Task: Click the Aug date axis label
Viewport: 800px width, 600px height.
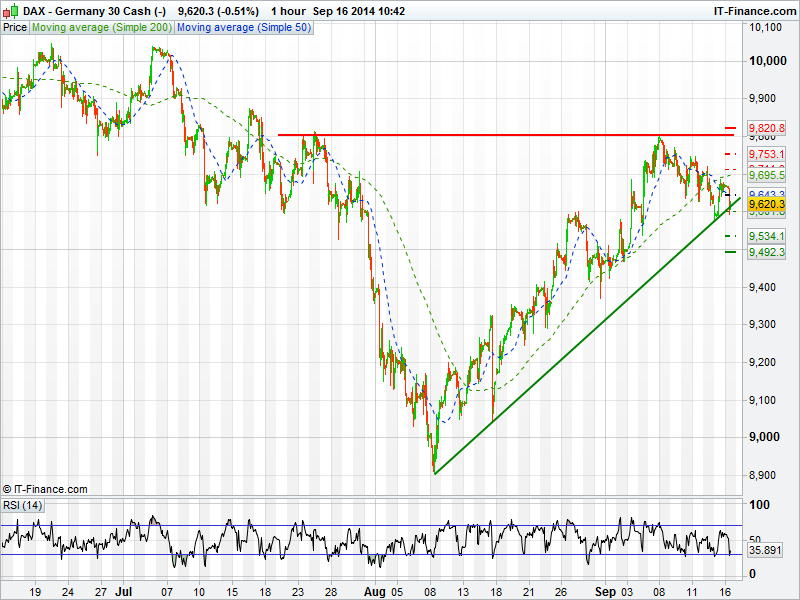Action: [374, 591]
